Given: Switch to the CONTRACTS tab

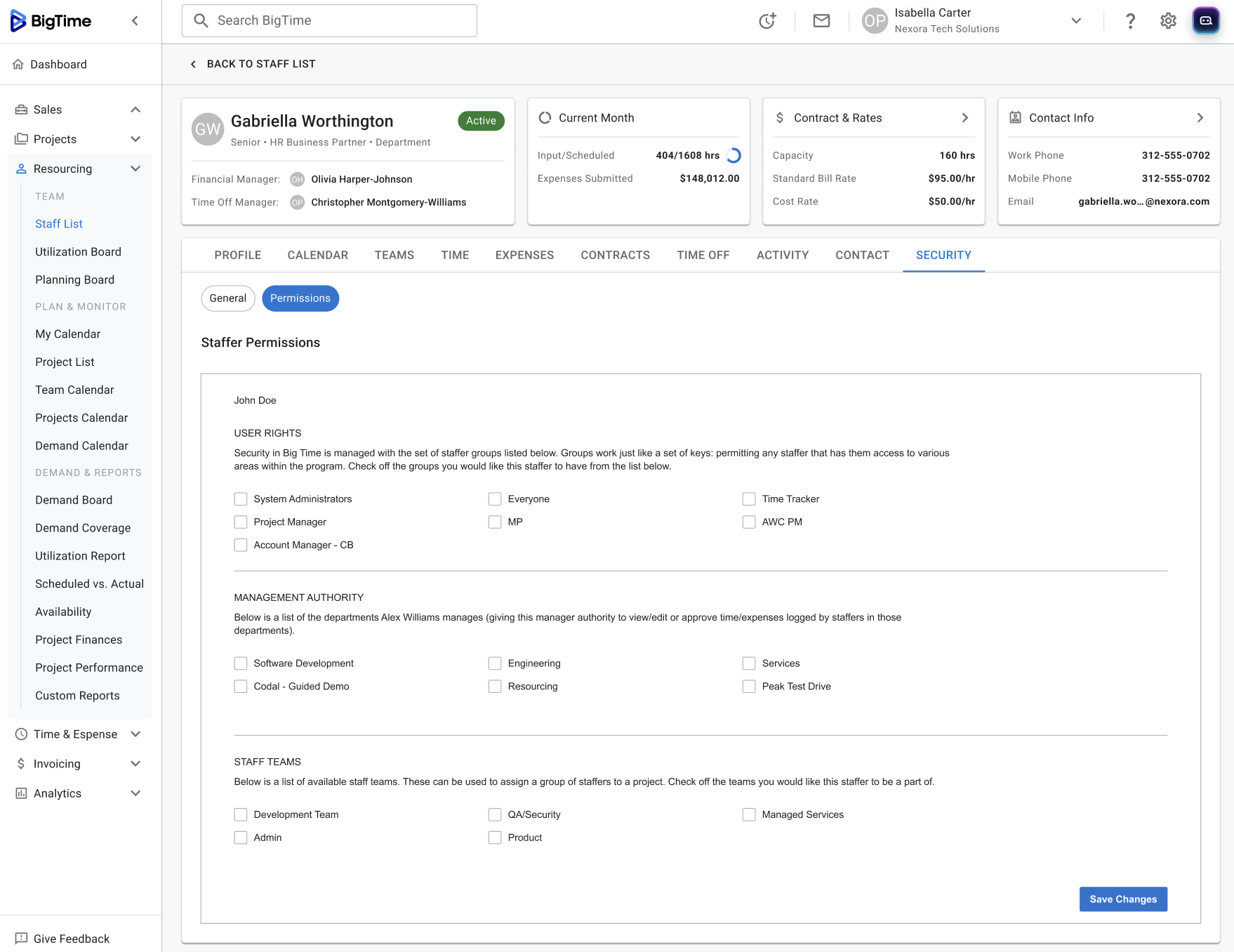Looking at the screenshot, I should (615, 255).
